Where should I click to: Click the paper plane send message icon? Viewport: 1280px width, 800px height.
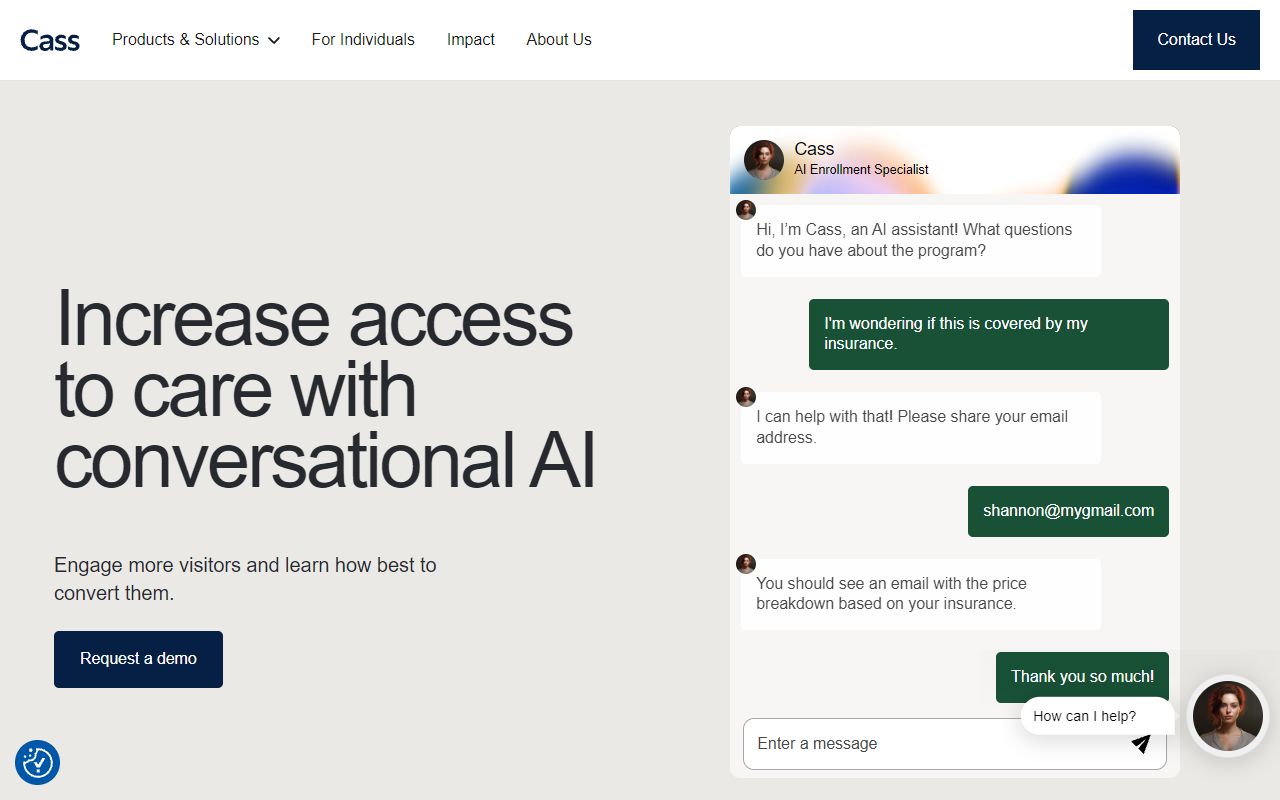click(1140, 744)
